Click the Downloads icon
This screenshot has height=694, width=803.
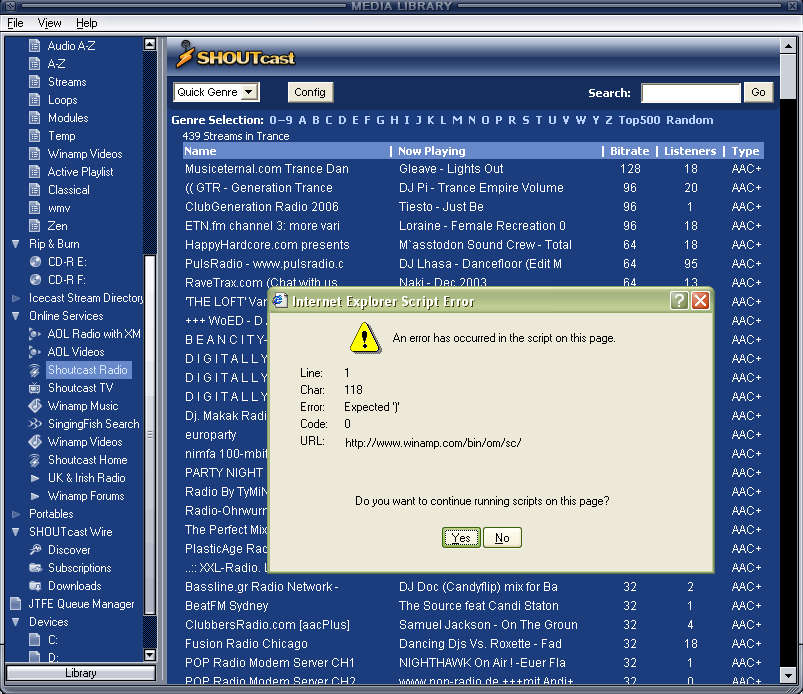[35, 586]
